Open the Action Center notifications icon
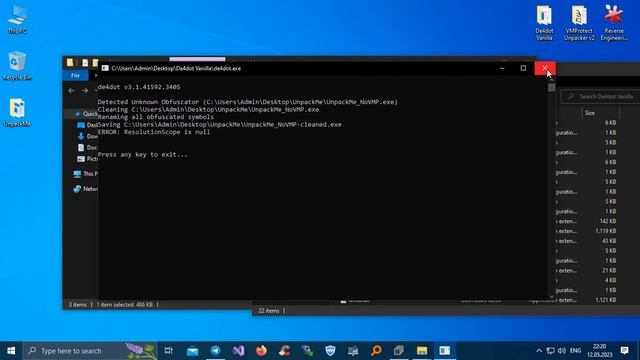The height and width of the screenshot is (360, 640). pyautogui.click(x=624, y=351)
